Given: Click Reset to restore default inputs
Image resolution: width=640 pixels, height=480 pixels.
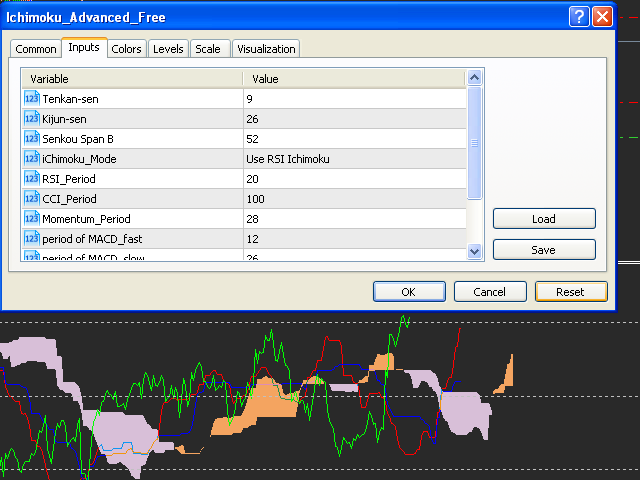Looking at the screenshot, I should (570, 291).
